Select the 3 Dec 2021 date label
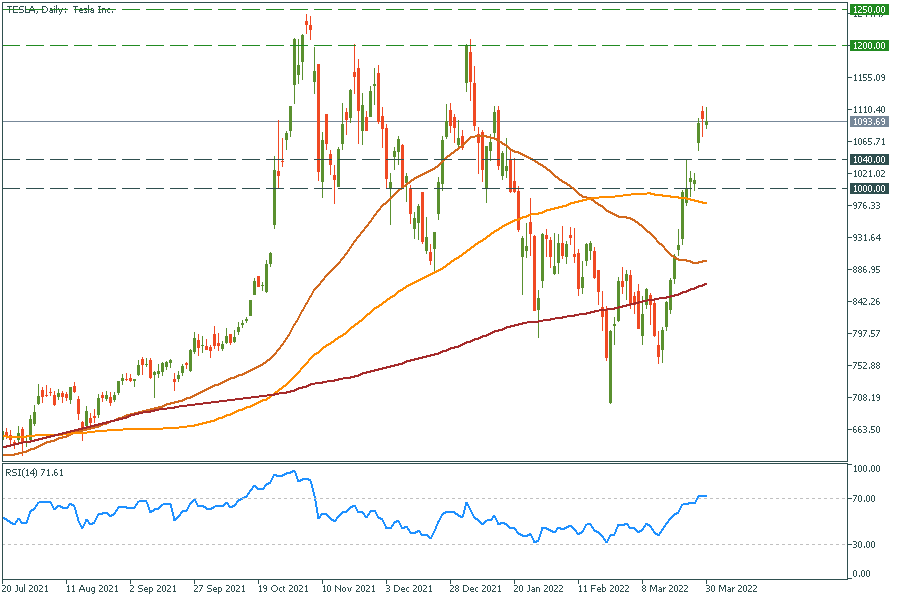The width and height of the screenshot is (900, 600). (411, 590)
